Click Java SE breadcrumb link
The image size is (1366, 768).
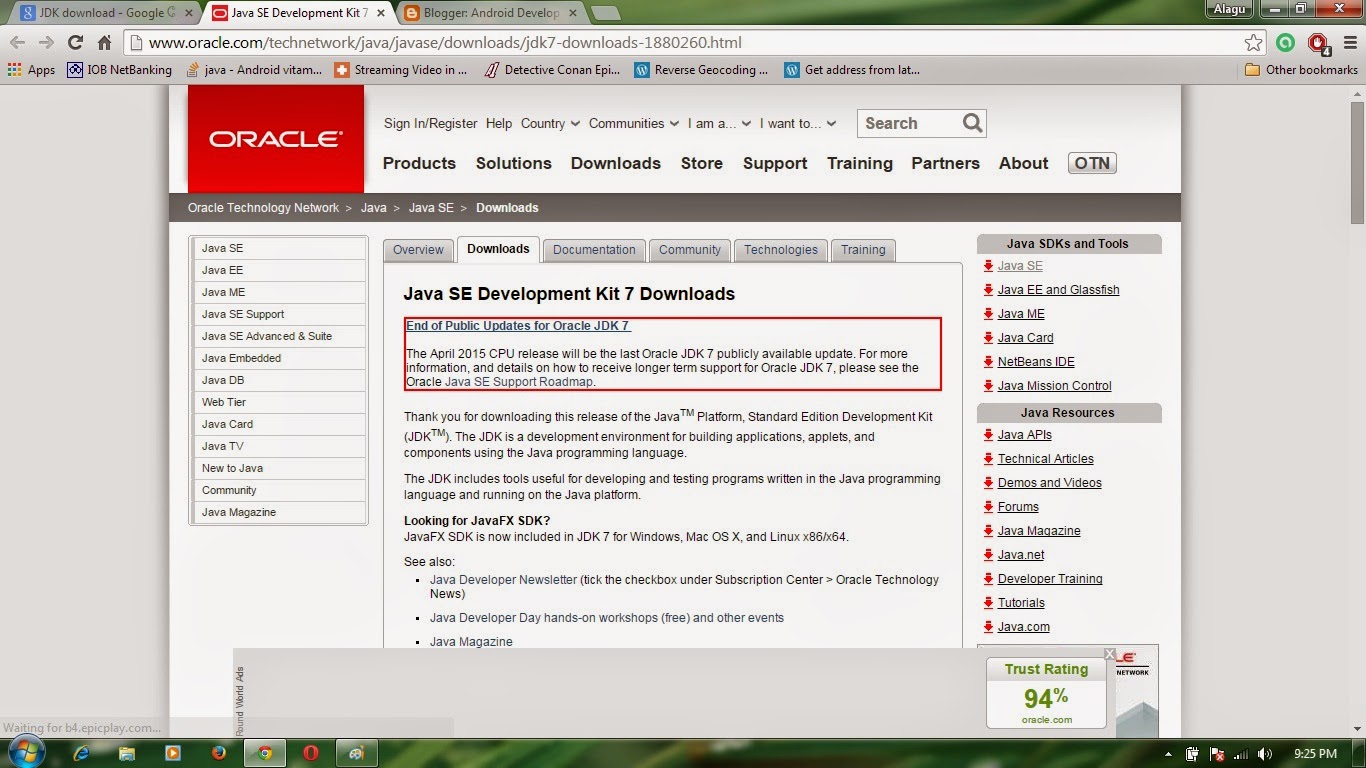tap(431, 208)
